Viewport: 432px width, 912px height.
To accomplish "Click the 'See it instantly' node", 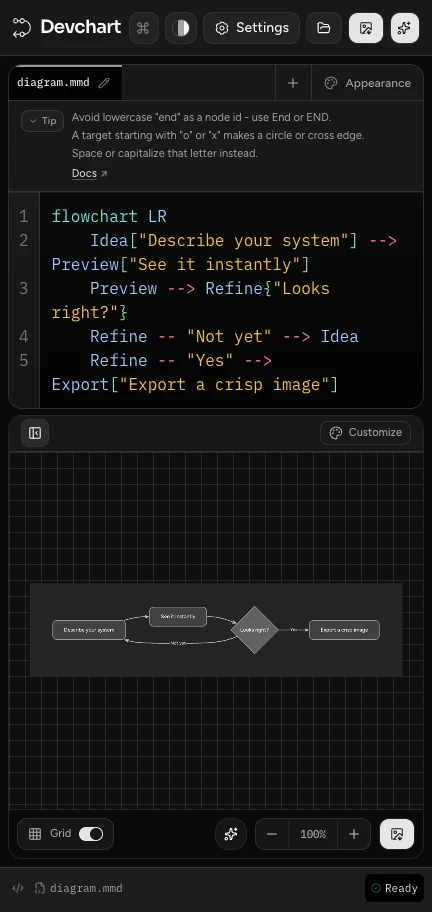I will [x=178, y=617].
